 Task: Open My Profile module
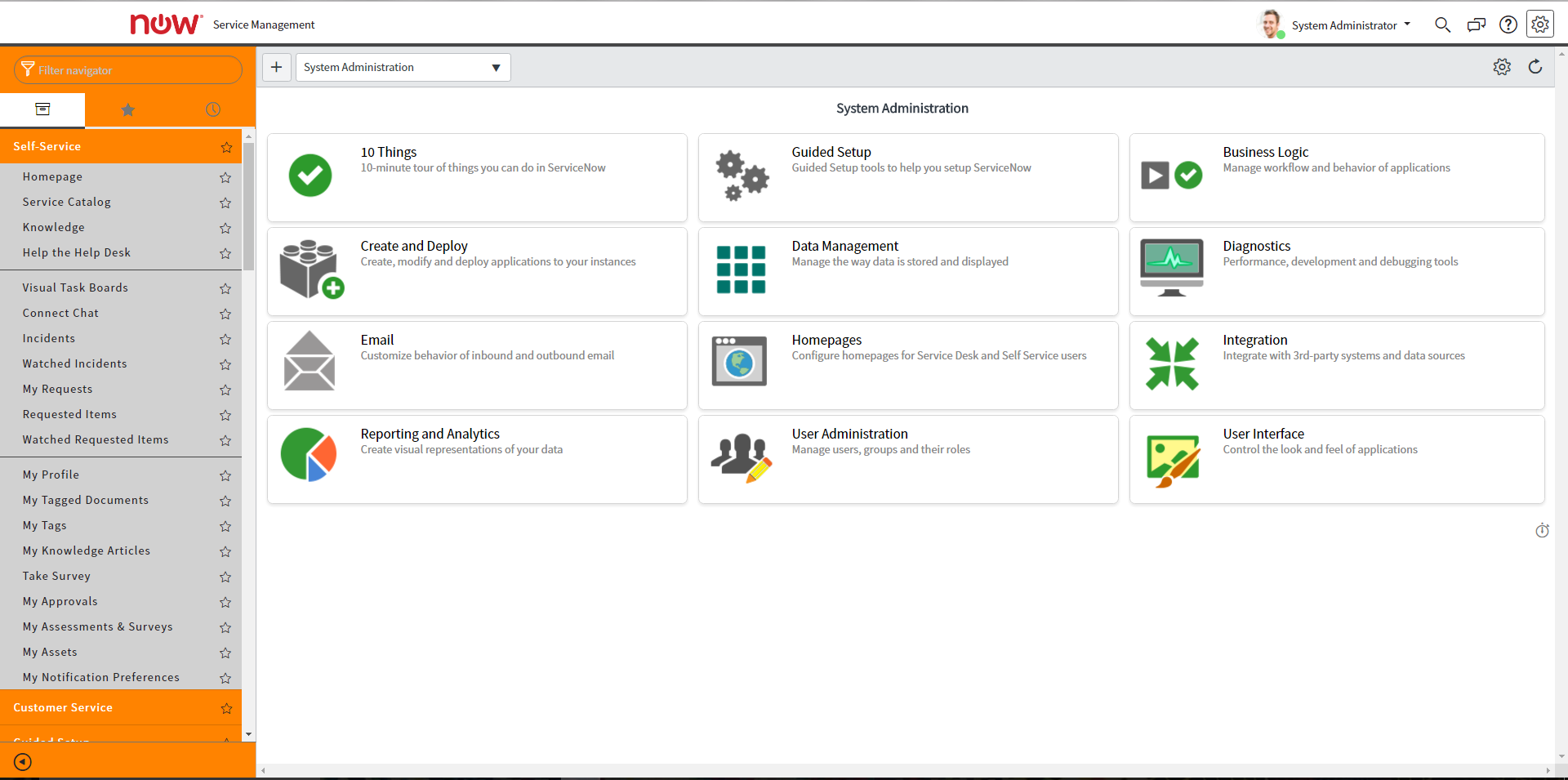(x=51, y=475)
